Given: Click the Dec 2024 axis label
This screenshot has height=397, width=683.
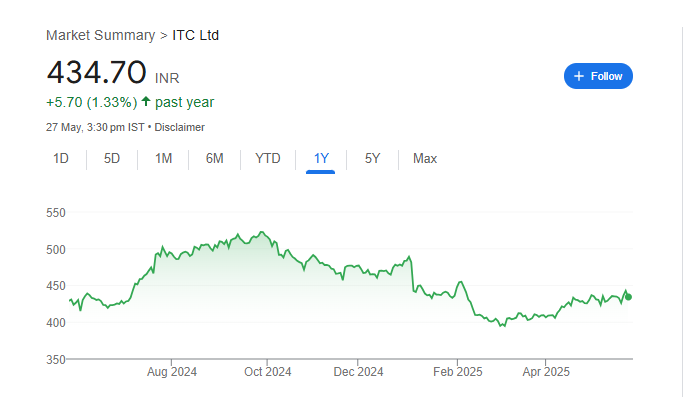Looking at the screenshot, I should click(x=358, y=372).
